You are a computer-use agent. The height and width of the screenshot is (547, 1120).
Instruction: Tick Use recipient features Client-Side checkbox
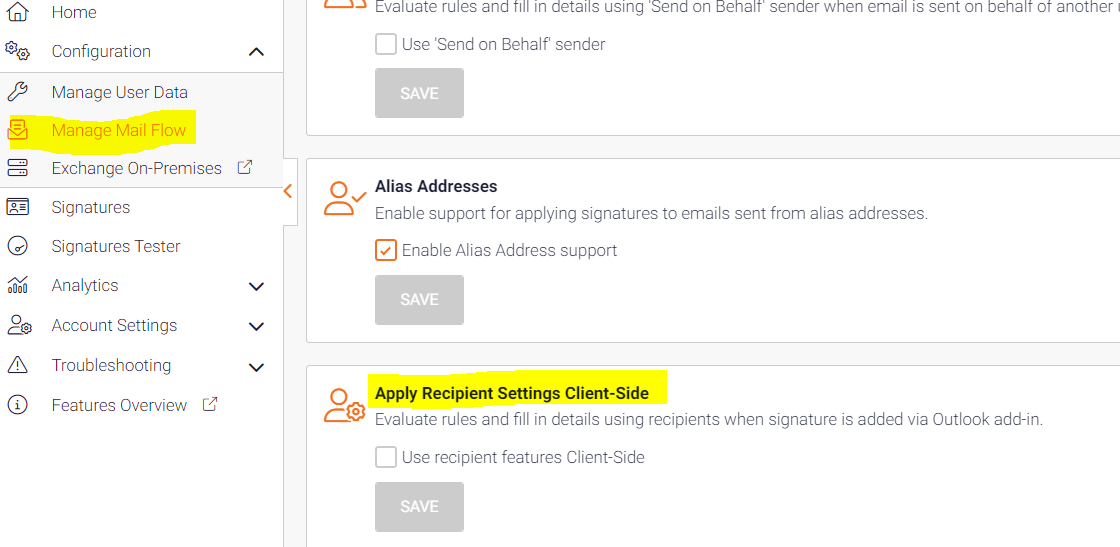point(386,457)
